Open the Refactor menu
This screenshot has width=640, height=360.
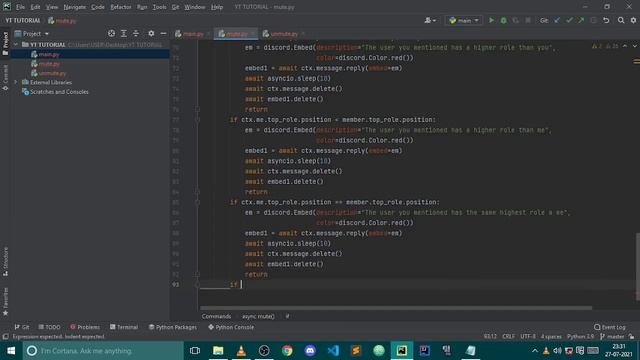point(121,7)
